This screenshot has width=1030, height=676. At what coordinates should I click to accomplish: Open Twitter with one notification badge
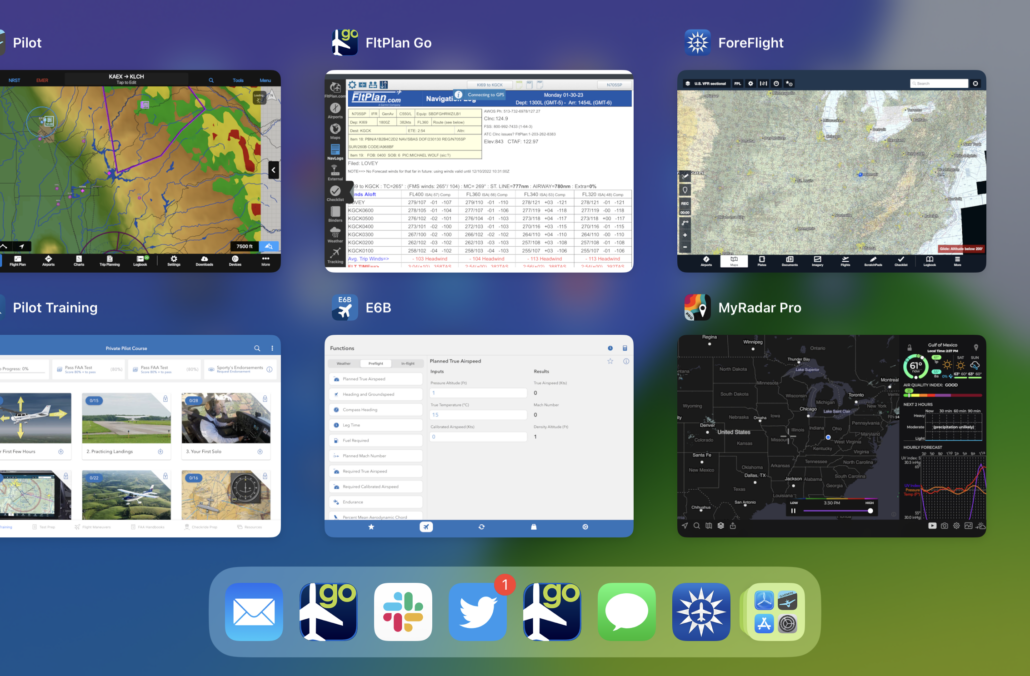[478, 612]
